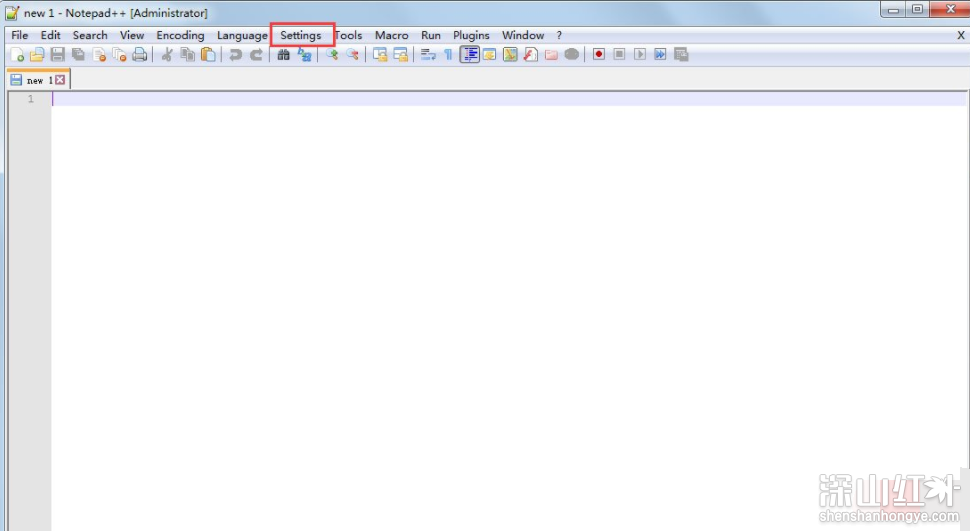Cut selection with the scissors icon
Image resolution: width=970 pixels, height=531 pixels.
click(167, 55)
